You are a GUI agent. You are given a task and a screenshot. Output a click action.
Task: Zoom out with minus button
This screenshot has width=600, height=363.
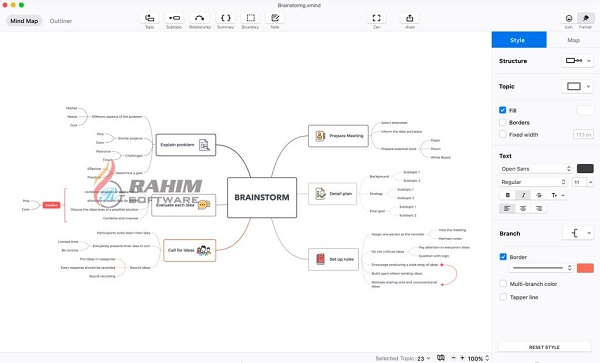pos(453,358)
